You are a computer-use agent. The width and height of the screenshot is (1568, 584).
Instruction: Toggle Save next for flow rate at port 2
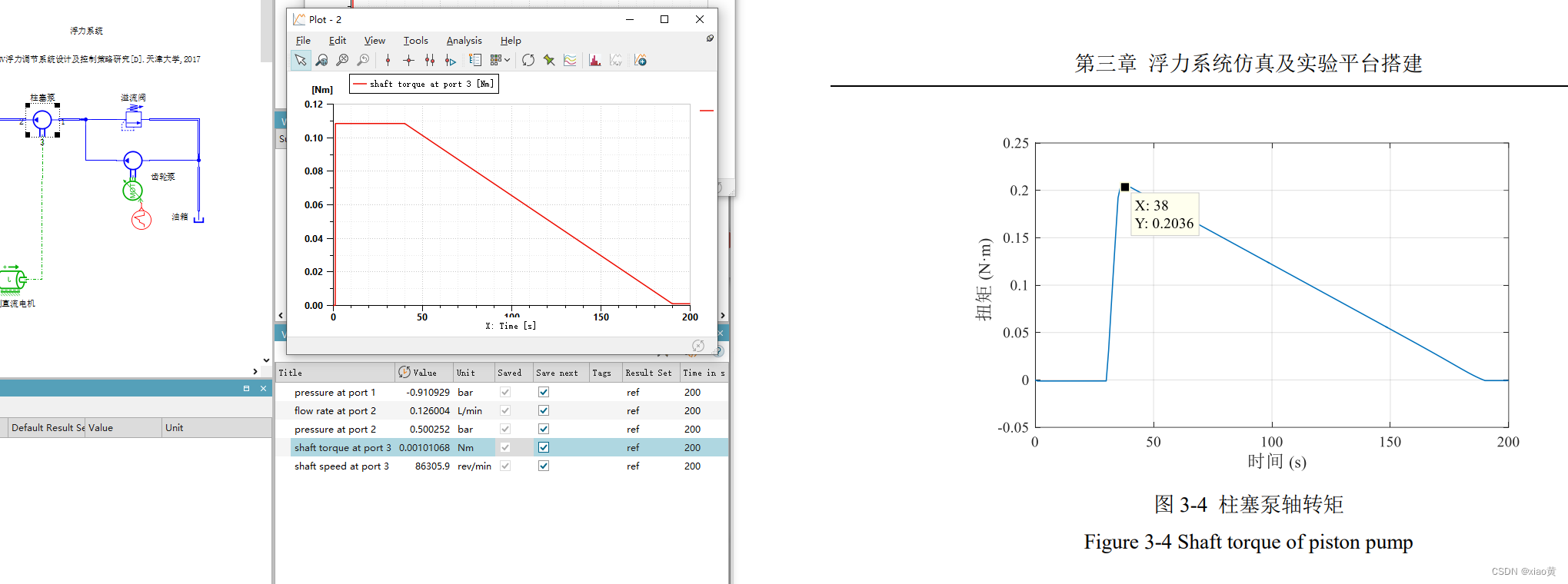544,410
